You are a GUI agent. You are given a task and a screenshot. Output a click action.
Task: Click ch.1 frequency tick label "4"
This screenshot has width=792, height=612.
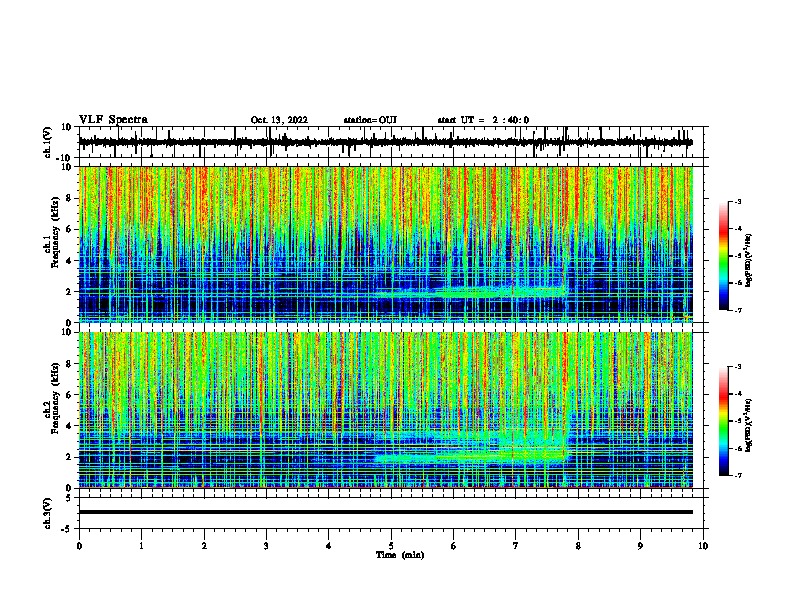point(69,261)
